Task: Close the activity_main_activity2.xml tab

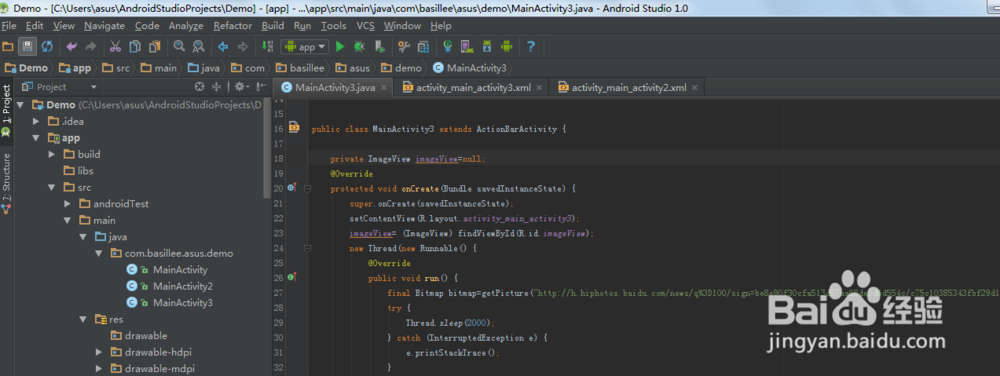Action: coord(695,88)
